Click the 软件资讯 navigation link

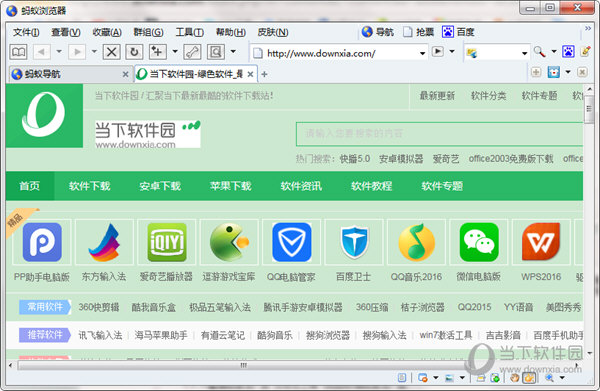tap(301, 186)
